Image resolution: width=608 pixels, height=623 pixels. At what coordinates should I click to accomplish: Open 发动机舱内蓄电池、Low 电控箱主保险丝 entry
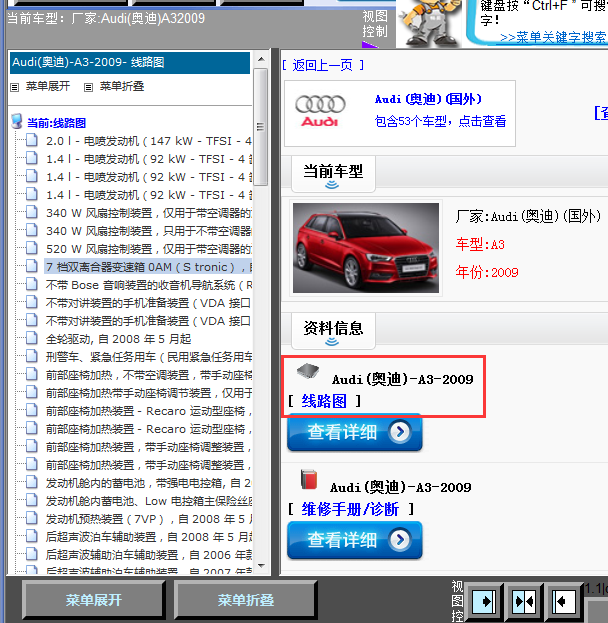pyautogui.click(x=149, y=501)
